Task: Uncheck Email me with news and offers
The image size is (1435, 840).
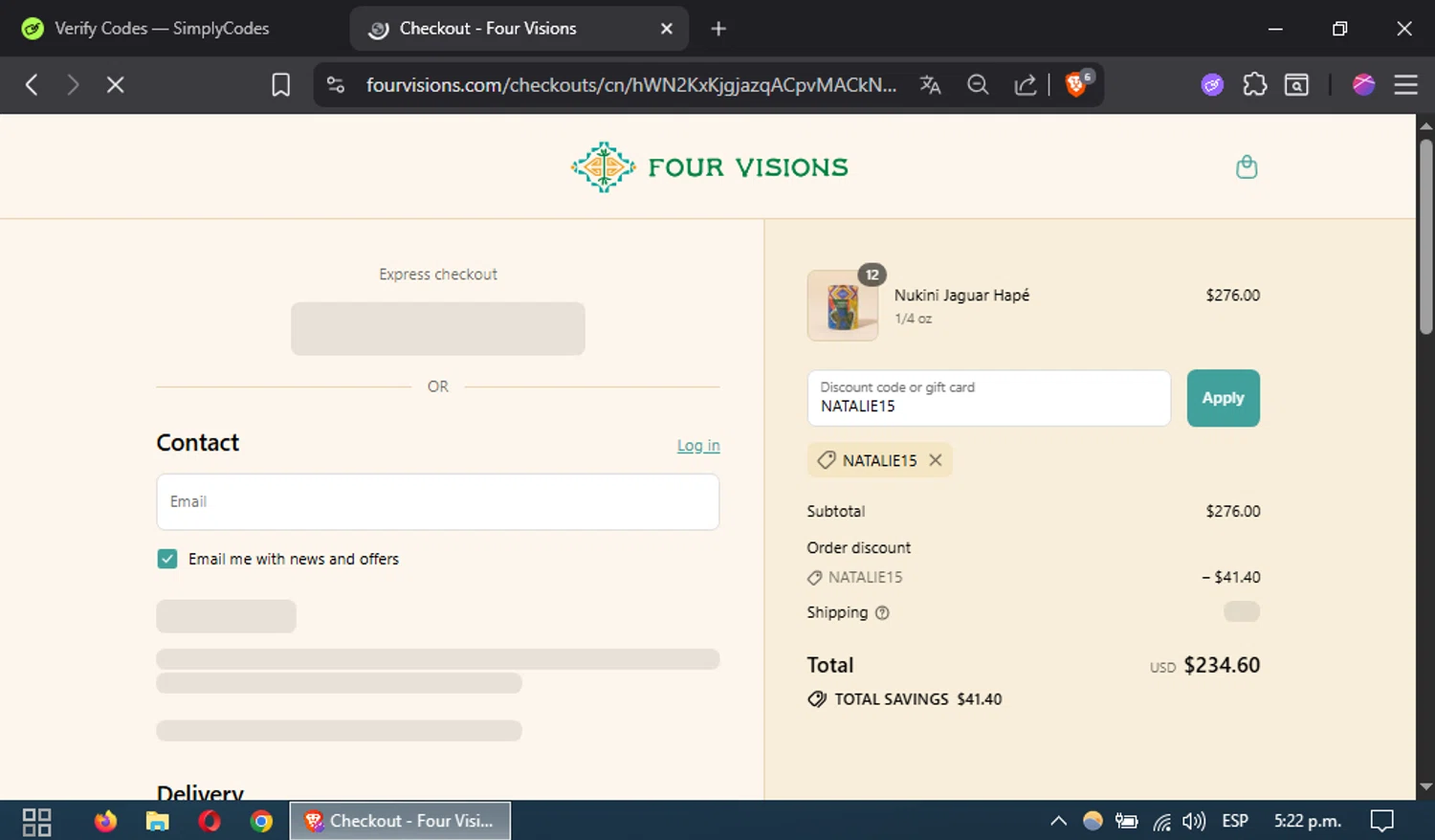Action: (167, 559)
